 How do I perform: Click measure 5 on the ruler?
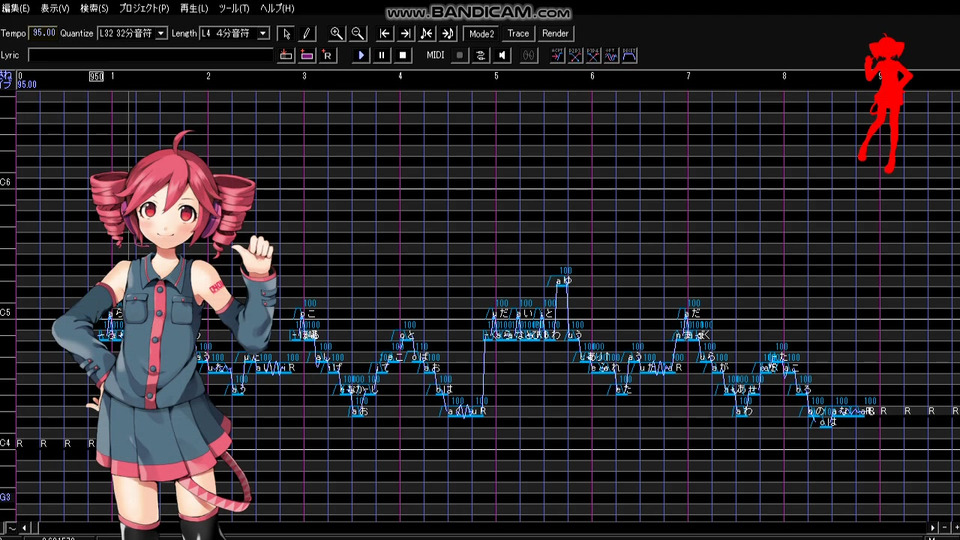click(x=497, y=76)
